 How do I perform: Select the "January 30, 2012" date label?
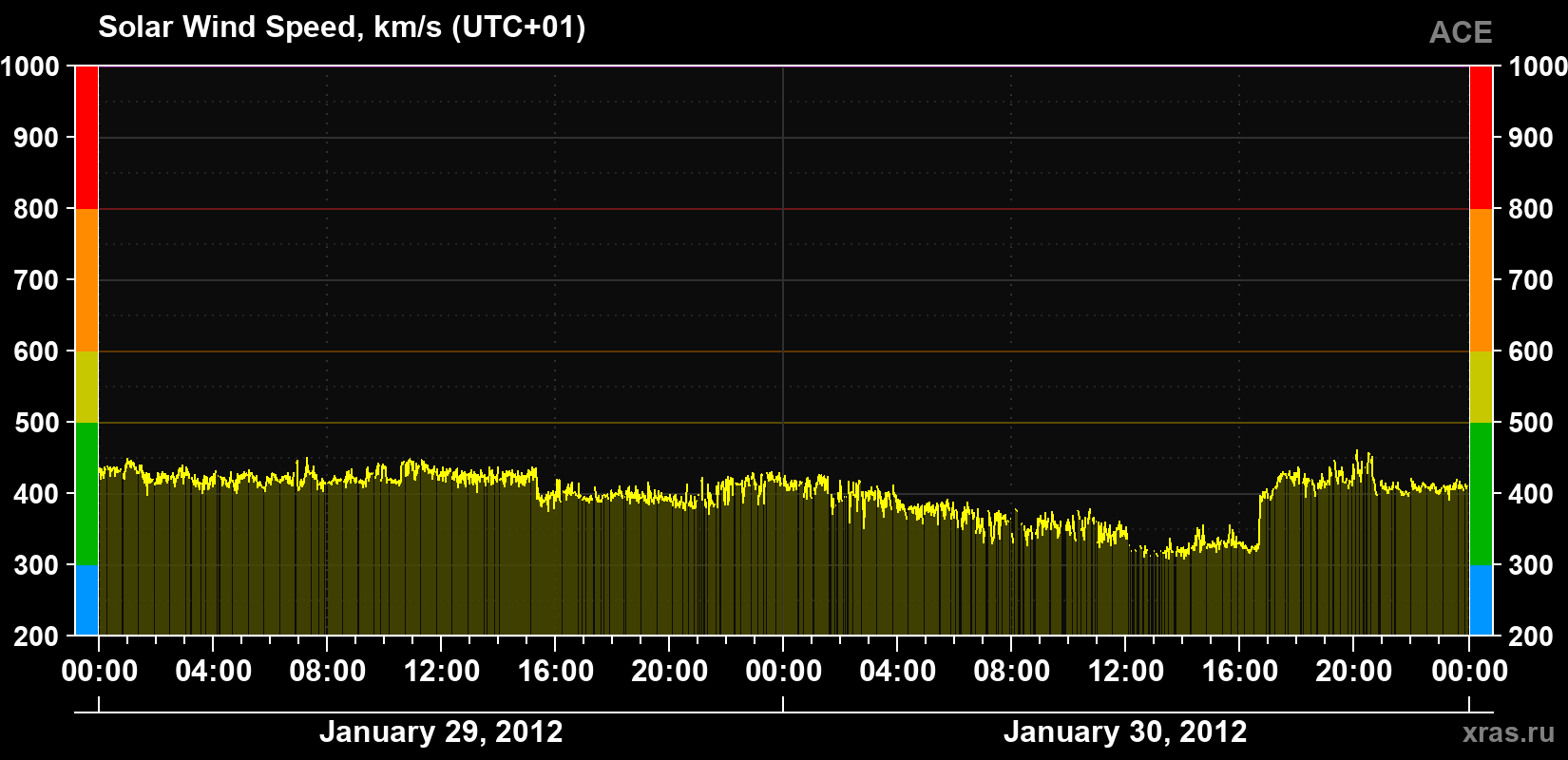point(1125,732)
